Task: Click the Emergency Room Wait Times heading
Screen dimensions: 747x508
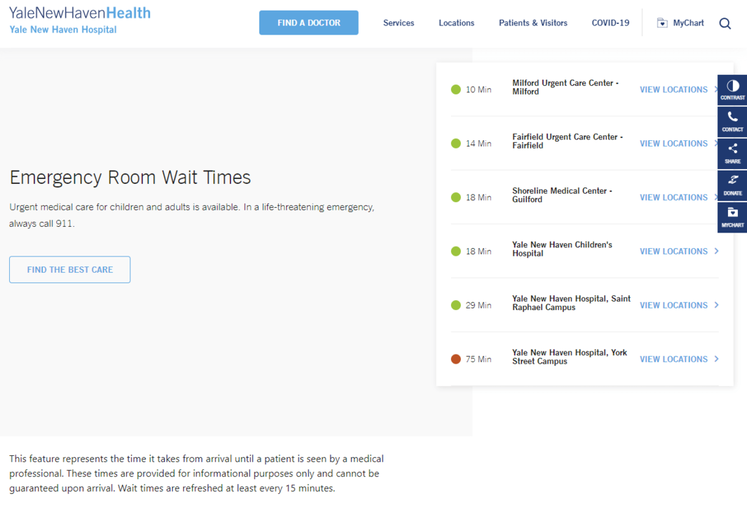Action: click(x=130, y=177)
